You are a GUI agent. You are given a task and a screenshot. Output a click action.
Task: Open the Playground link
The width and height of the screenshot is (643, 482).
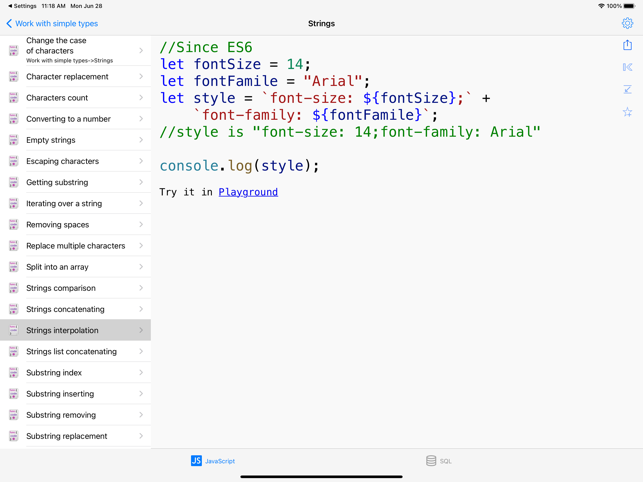[248, 192]
